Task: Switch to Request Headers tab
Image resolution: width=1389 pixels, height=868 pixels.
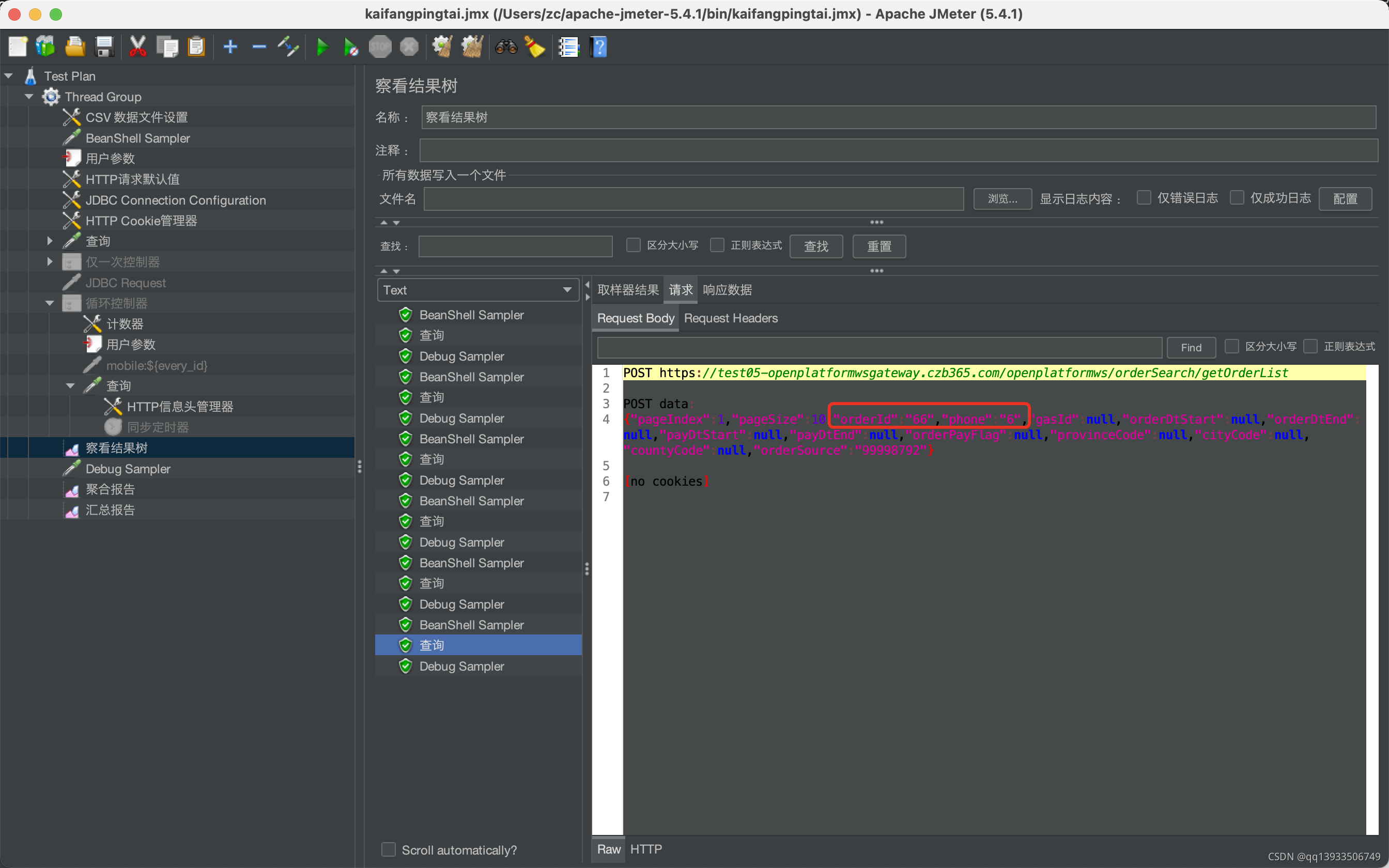Action: point(731,318)
